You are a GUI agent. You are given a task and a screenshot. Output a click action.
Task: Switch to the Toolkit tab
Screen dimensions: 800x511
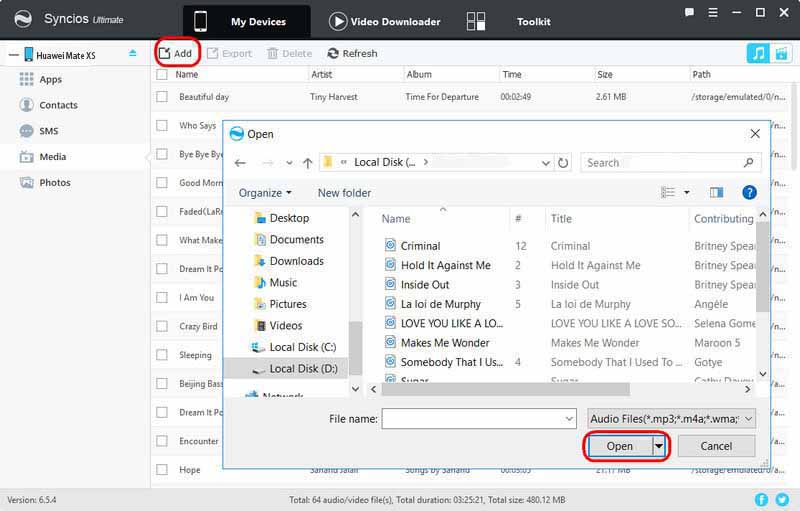click(509, 21)
